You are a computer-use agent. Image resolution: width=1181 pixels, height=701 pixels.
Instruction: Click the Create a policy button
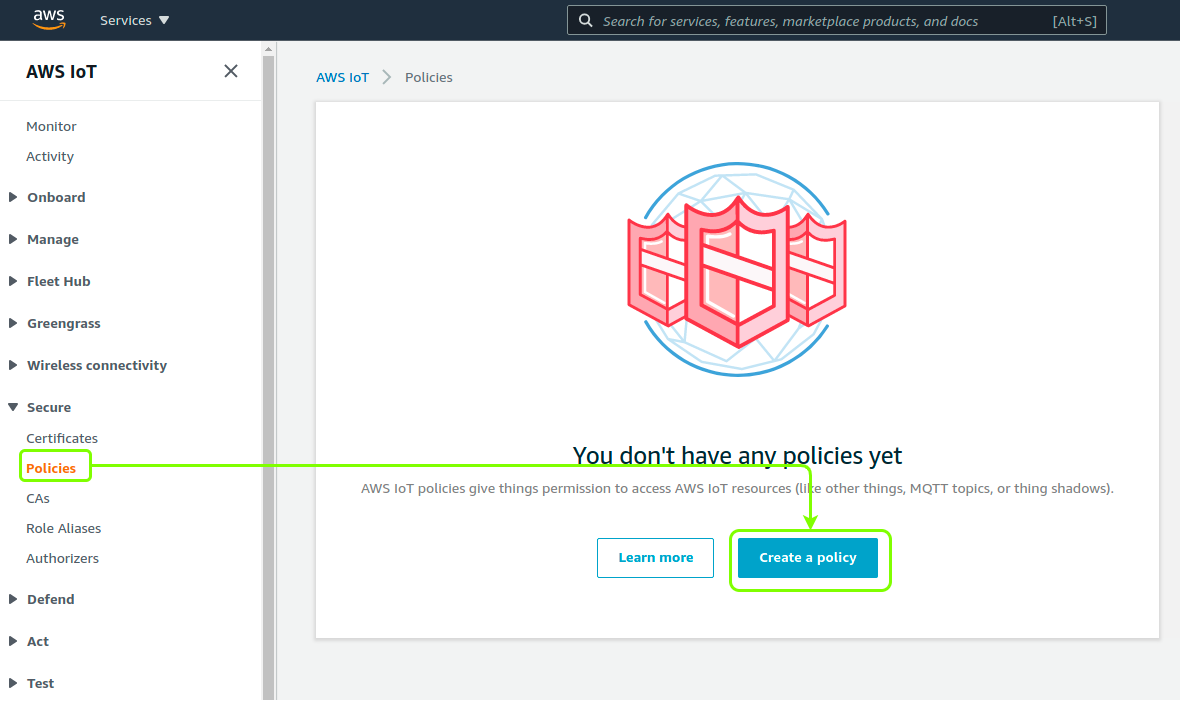pyautogui.click(x=807, y=558)
